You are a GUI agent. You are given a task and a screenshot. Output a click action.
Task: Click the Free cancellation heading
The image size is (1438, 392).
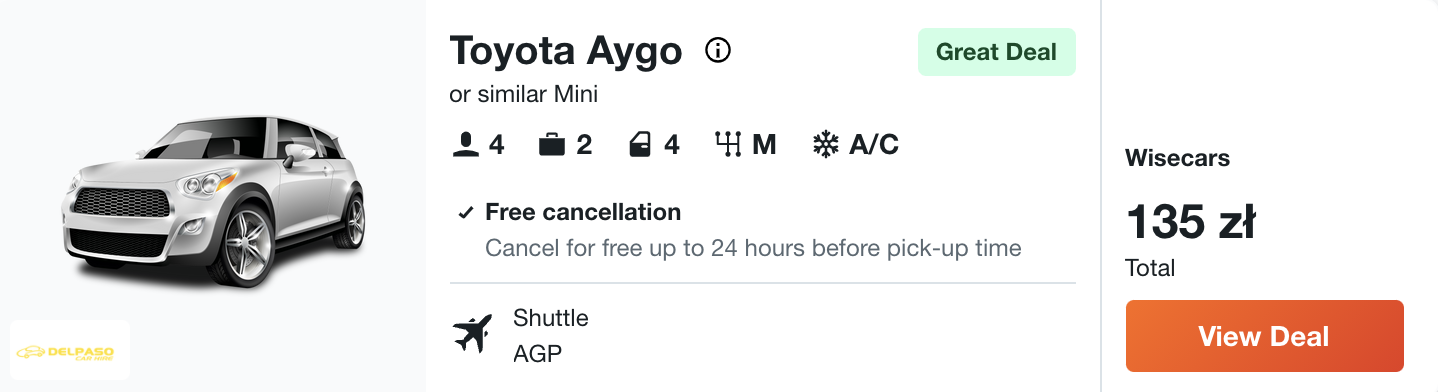tap(583, 212)
